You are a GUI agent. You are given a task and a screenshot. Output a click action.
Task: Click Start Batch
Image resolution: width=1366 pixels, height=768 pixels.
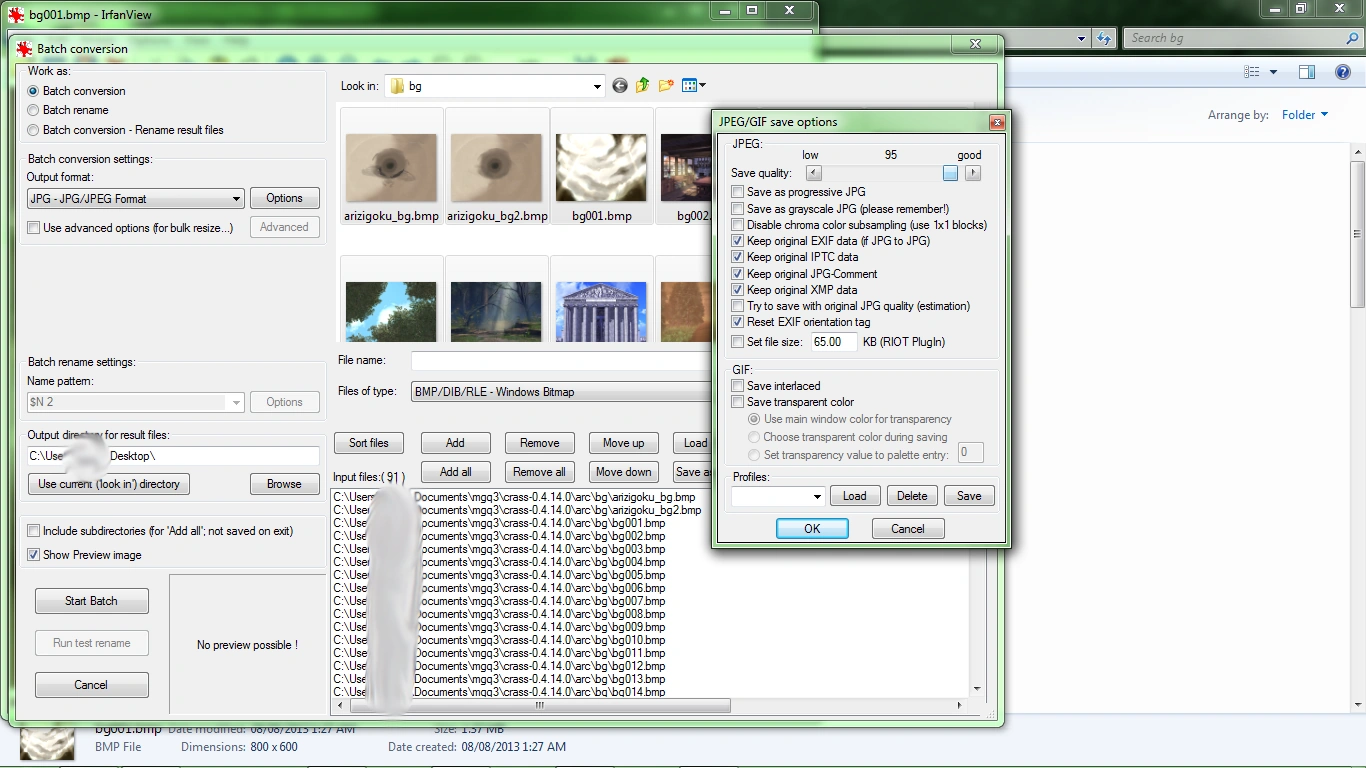click(91, 601)
